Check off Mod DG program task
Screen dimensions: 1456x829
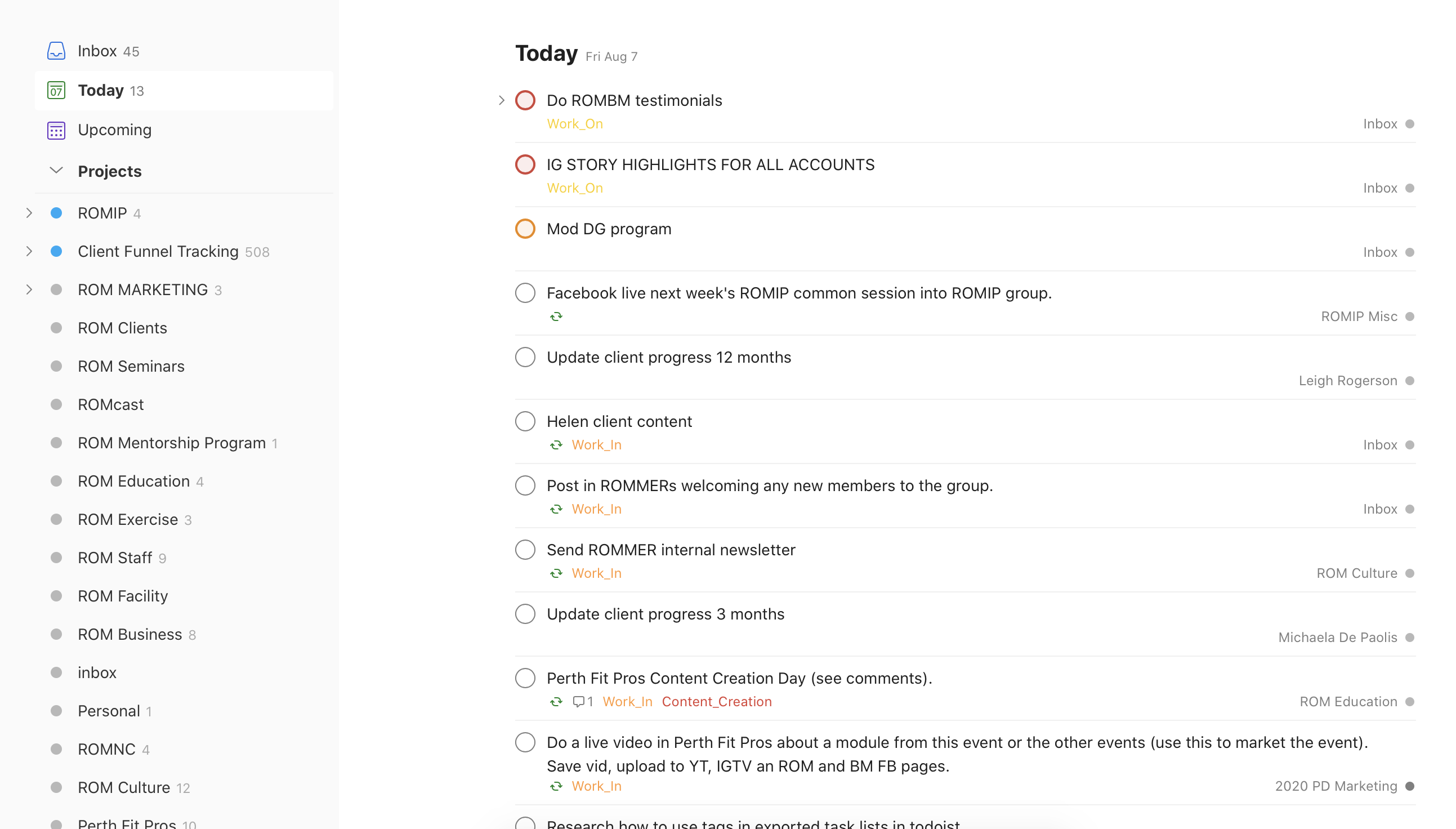coord(525,228)
